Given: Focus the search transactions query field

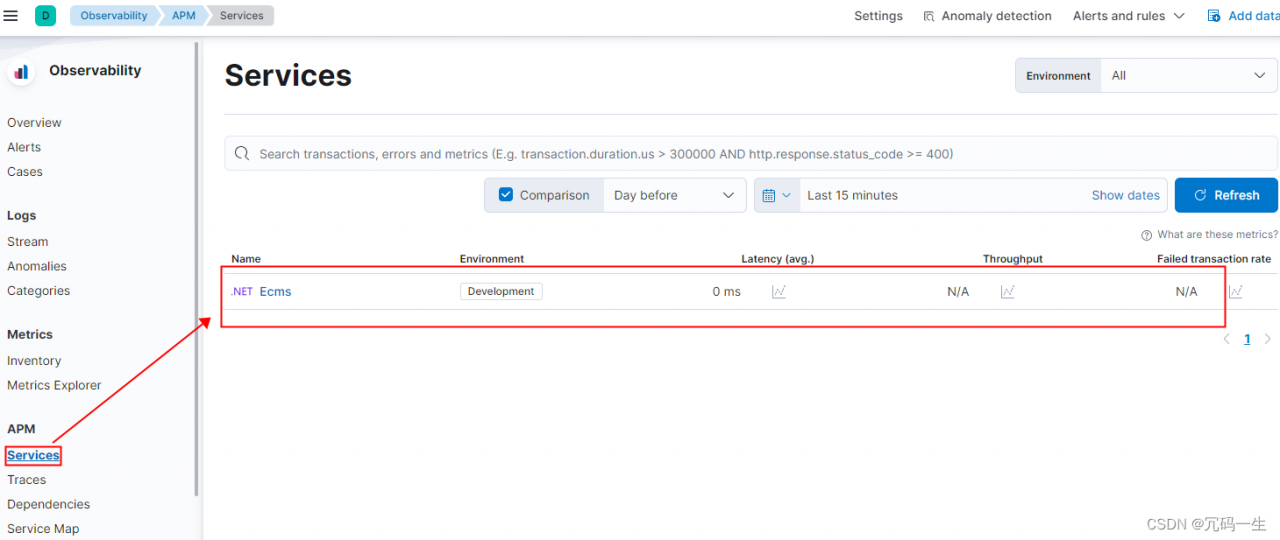Looking at the screenshot, I should pos(751,154).
